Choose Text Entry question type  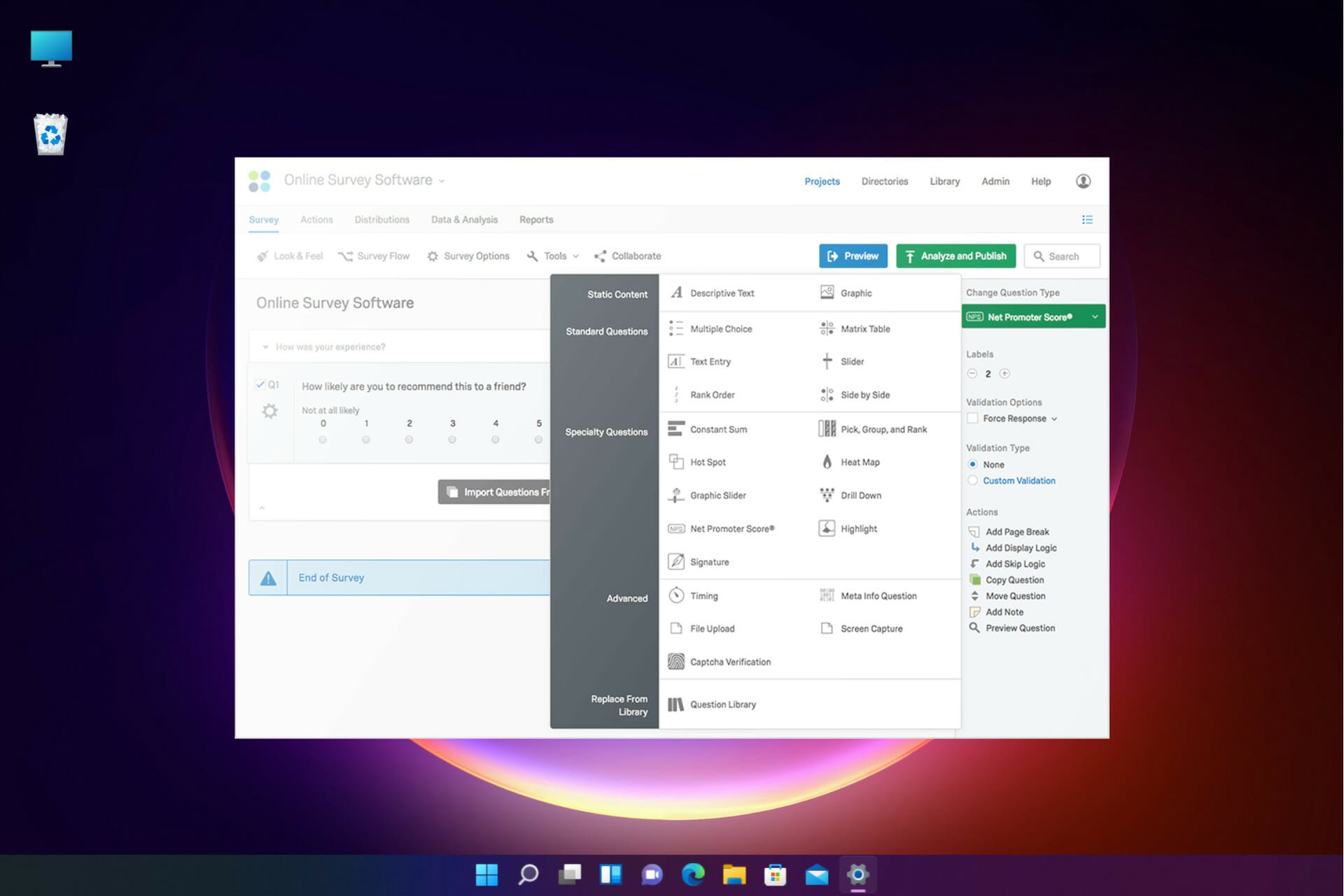tap(700, 362)
